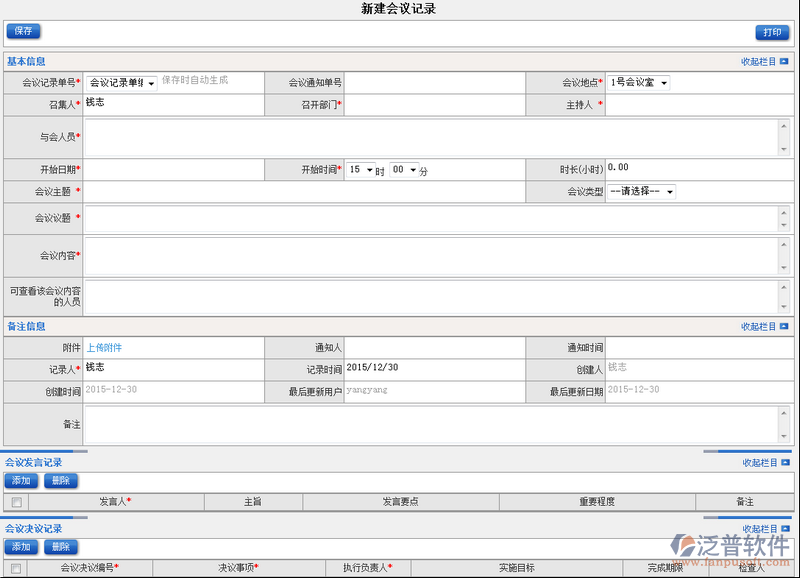
Task: Click 删除 button under 会议决议记录
Action: 60,547
